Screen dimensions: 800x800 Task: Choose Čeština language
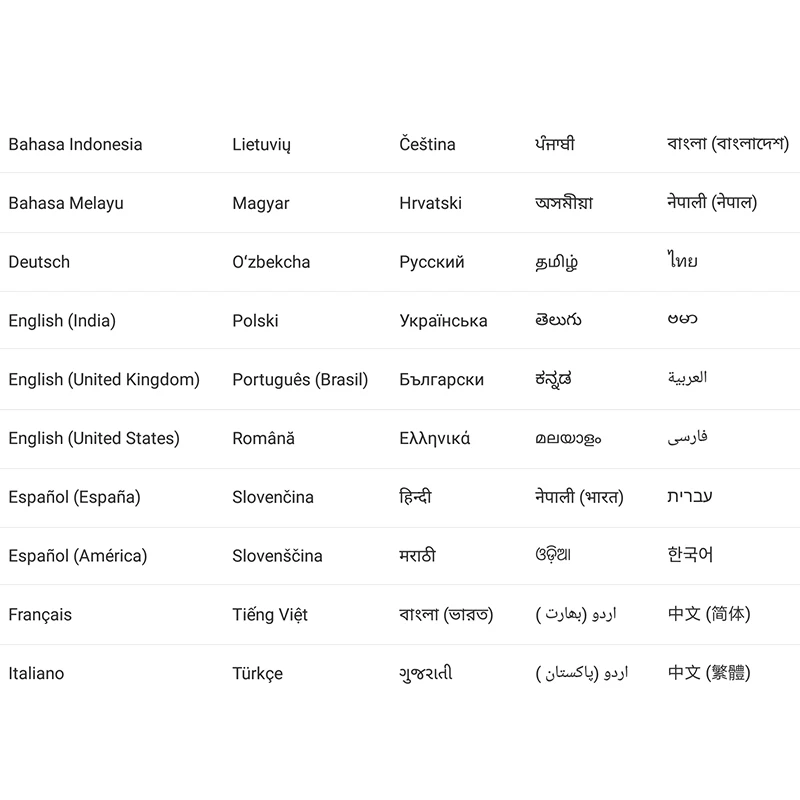427,144
